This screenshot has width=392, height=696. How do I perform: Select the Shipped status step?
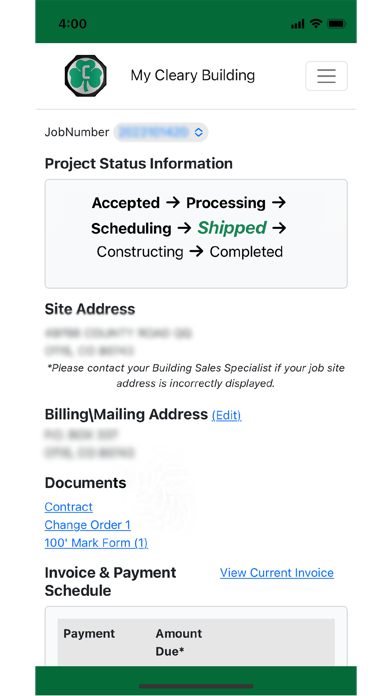pyautogui.click(x=232, y=228)
